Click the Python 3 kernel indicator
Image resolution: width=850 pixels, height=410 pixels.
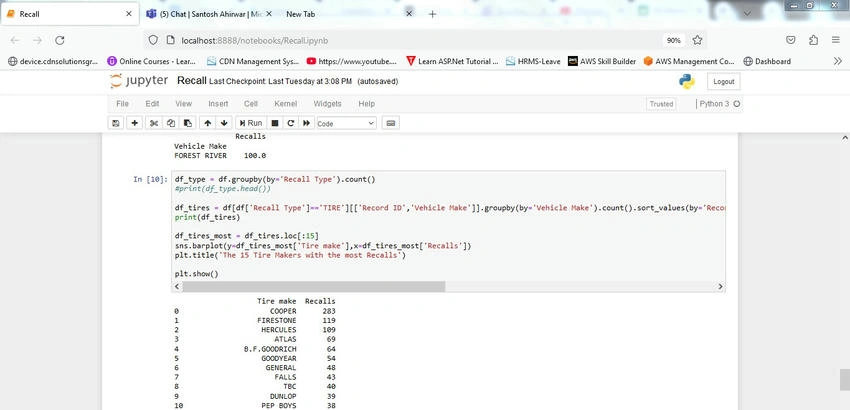click(719, 104)
